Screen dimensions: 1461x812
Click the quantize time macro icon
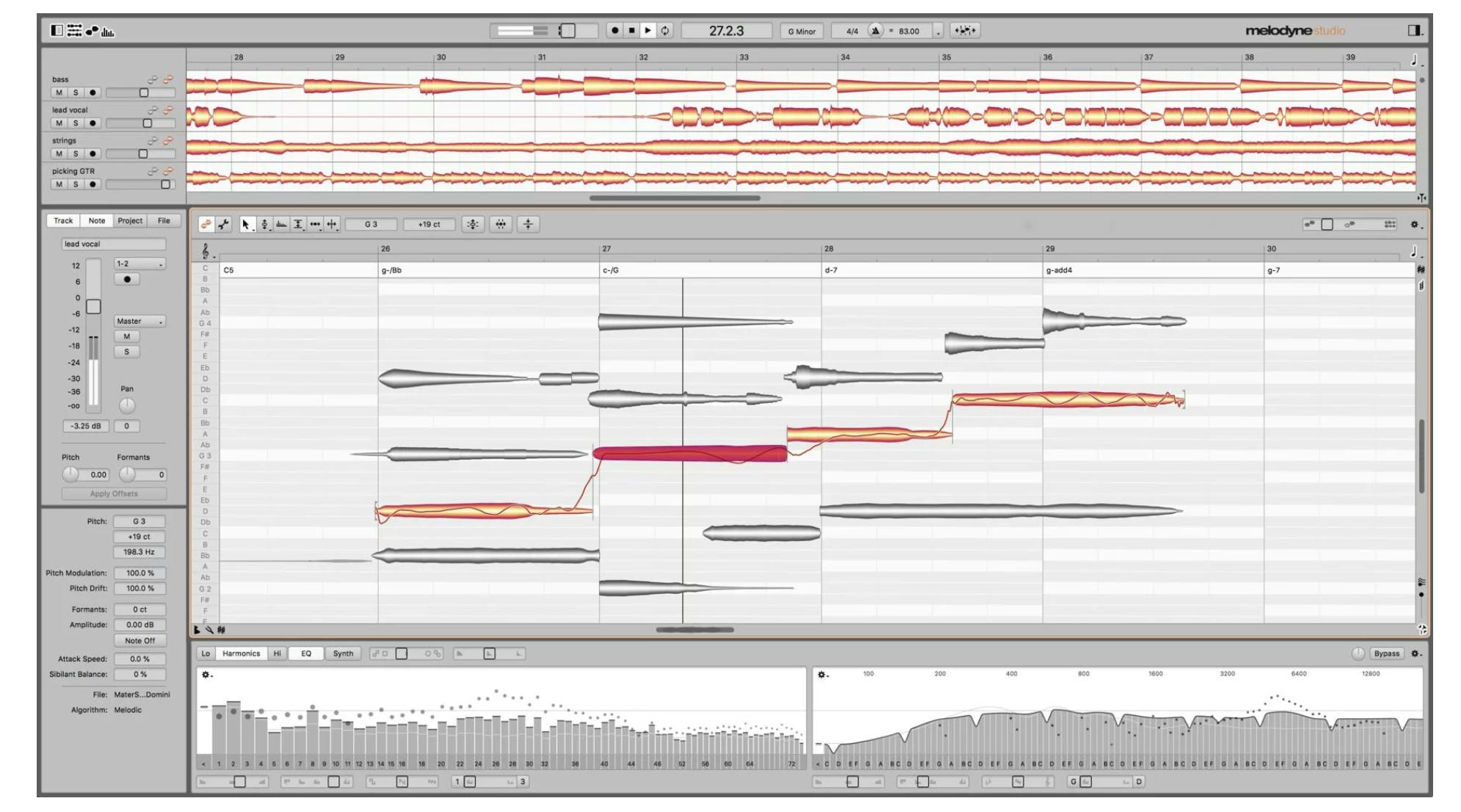point(501,225)
